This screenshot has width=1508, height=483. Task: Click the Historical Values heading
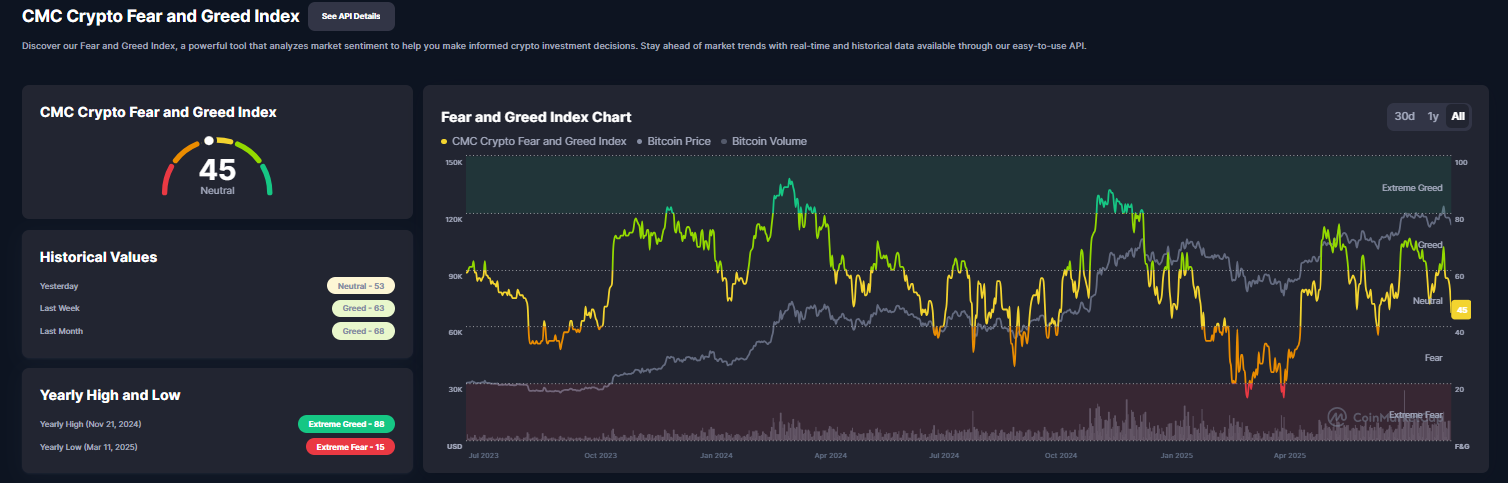[98, 257]
